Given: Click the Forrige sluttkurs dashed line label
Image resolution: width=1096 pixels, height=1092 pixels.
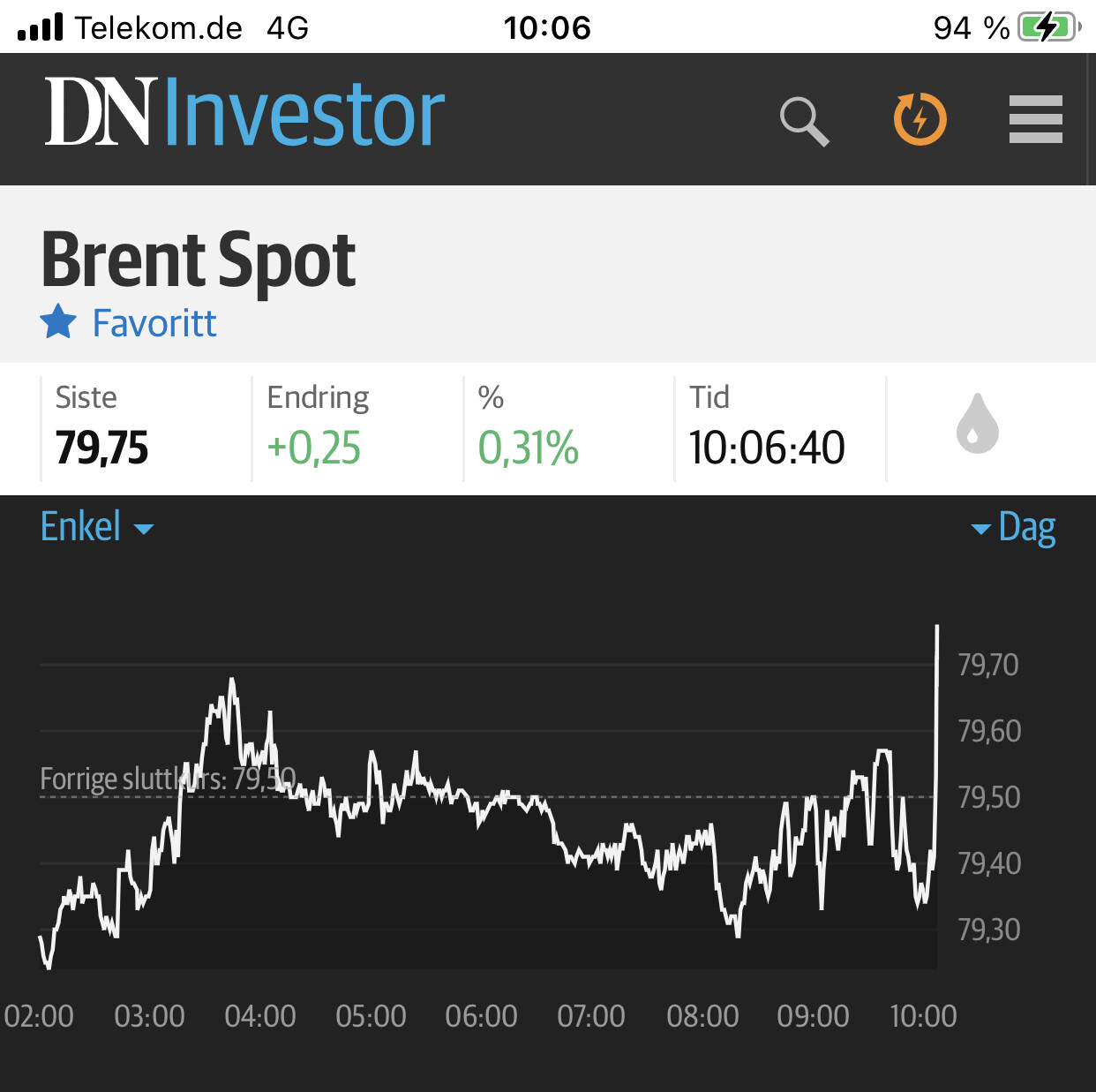Looking at the screenshot, I should coord(168,779).
